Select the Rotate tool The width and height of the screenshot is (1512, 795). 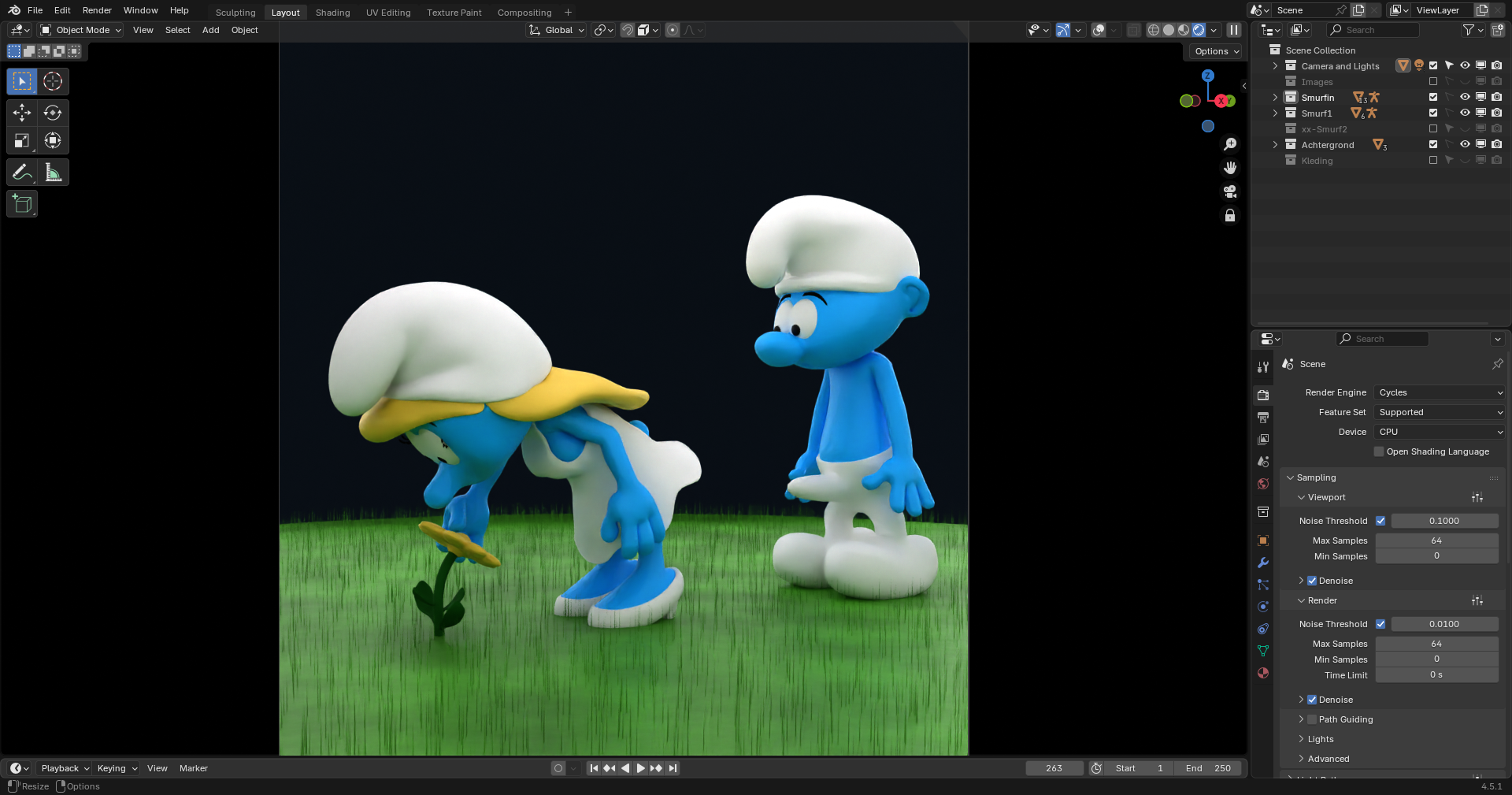coord(53,113)
